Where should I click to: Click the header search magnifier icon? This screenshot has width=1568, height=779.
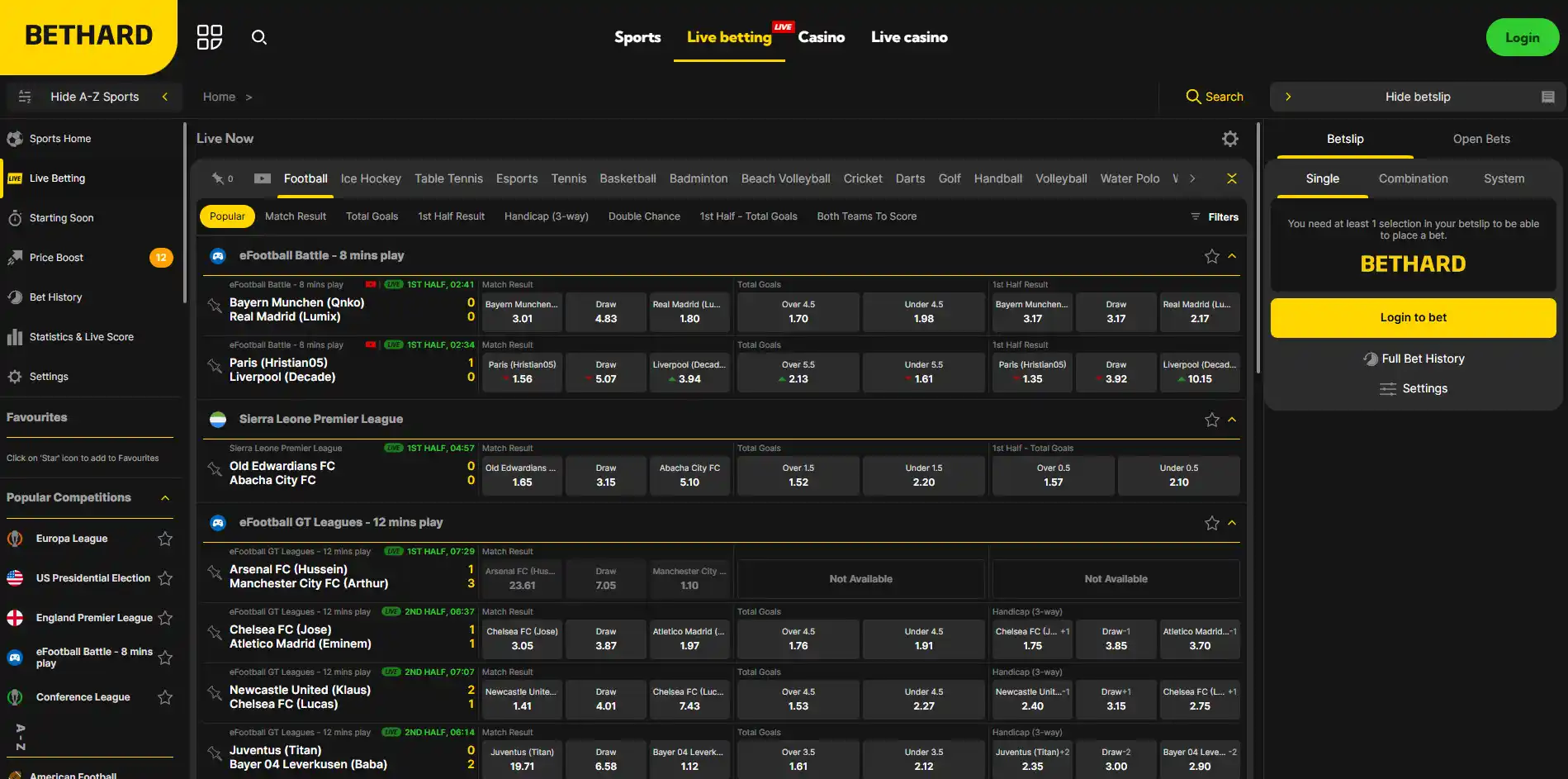coord(259,37)
